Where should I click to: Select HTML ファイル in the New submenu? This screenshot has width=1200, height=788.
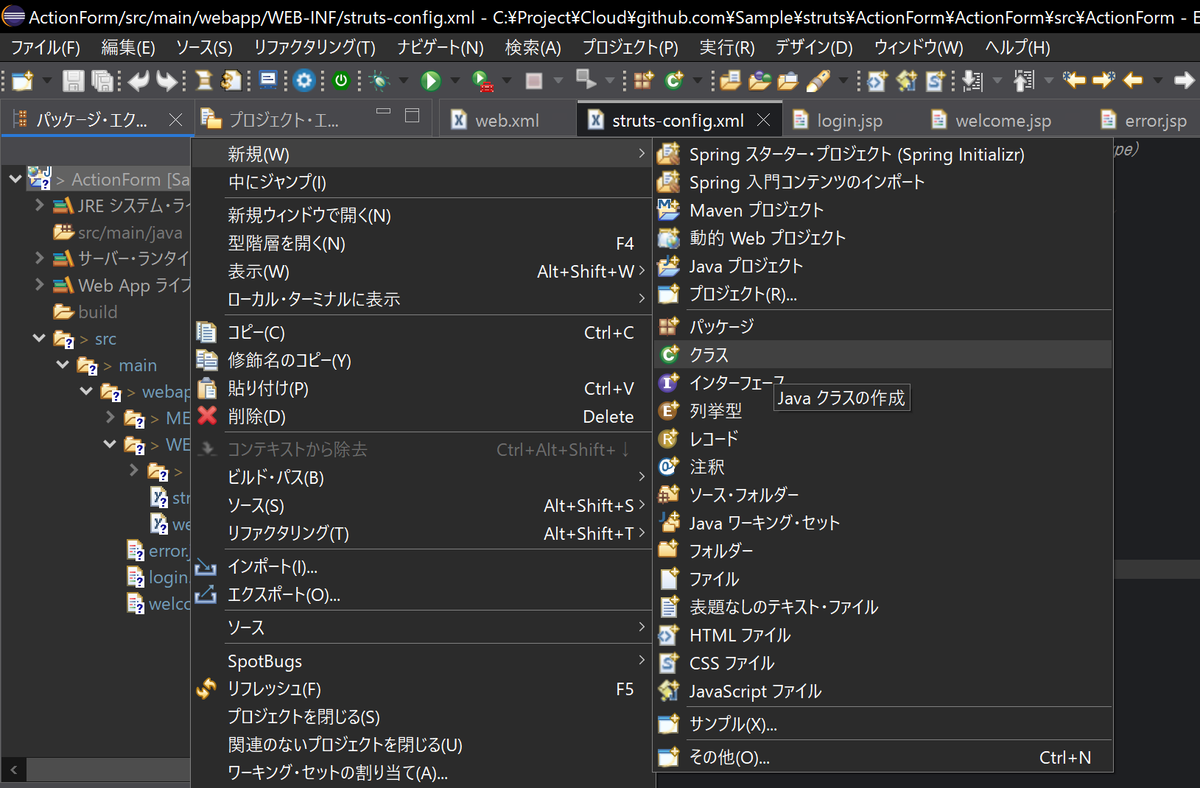click(882, 635)
